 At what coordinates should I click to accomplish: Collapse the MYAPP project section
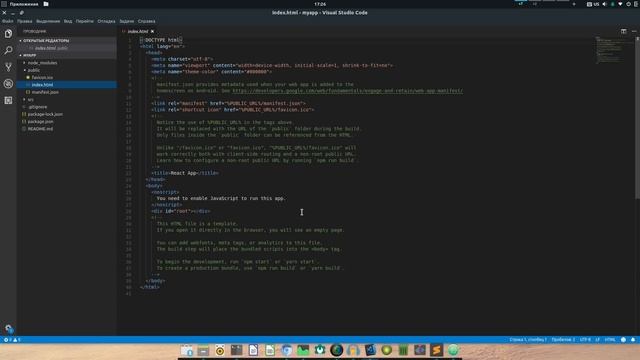tap(67, 55)
